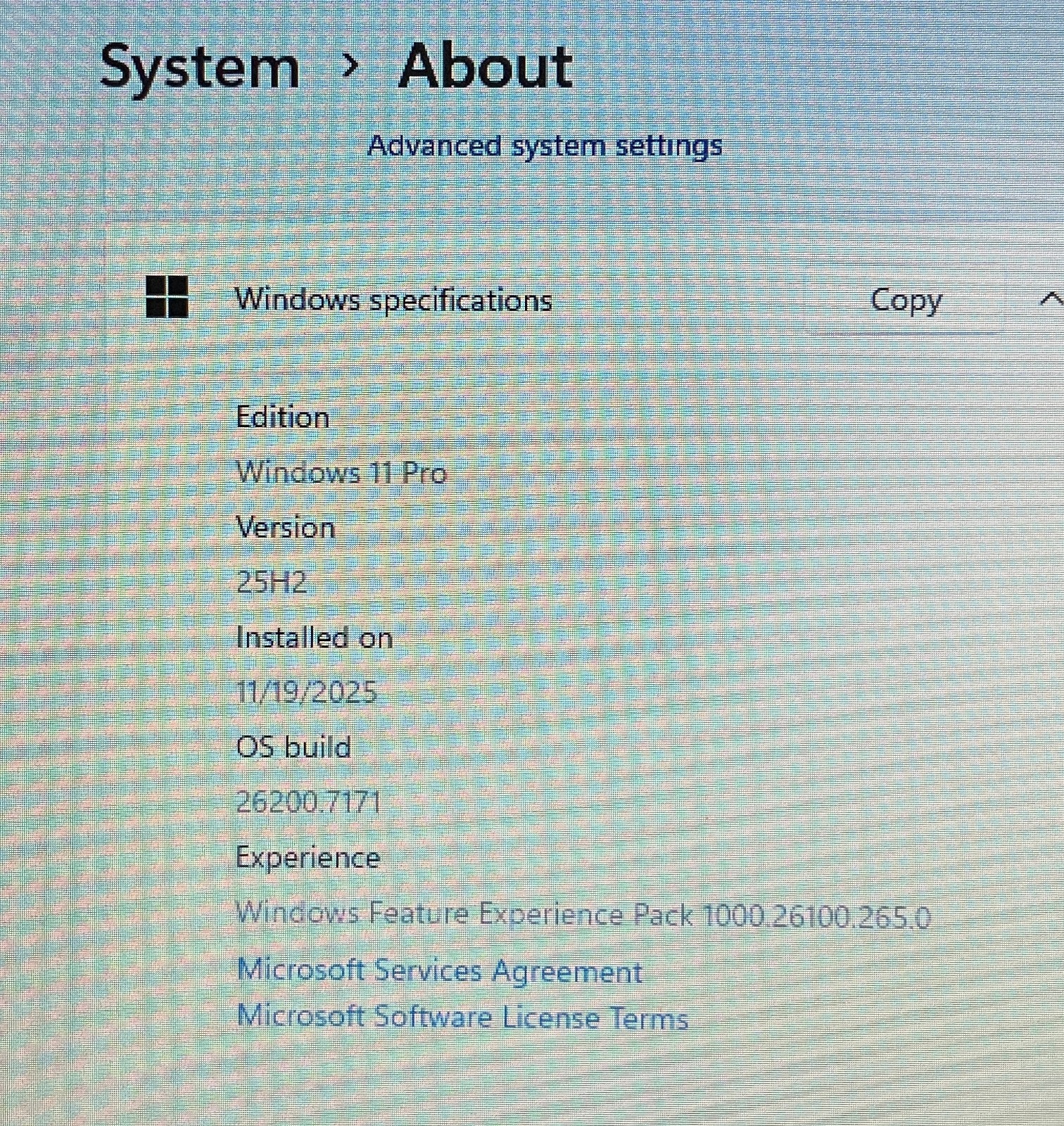The width and height of the screenshot is (1064, 1126).
Task: Open Microsoft Services Agreement
Action: point(439,971)
